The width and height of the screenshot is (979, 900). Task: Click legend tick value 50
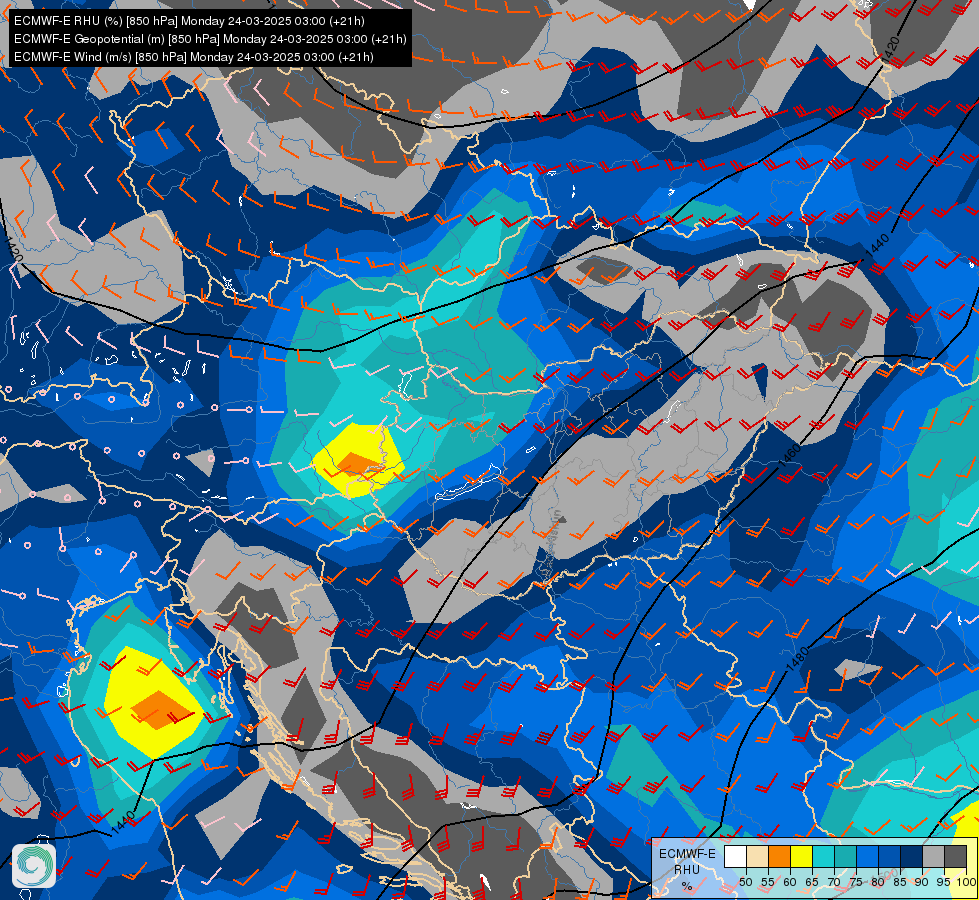[746, 882]
